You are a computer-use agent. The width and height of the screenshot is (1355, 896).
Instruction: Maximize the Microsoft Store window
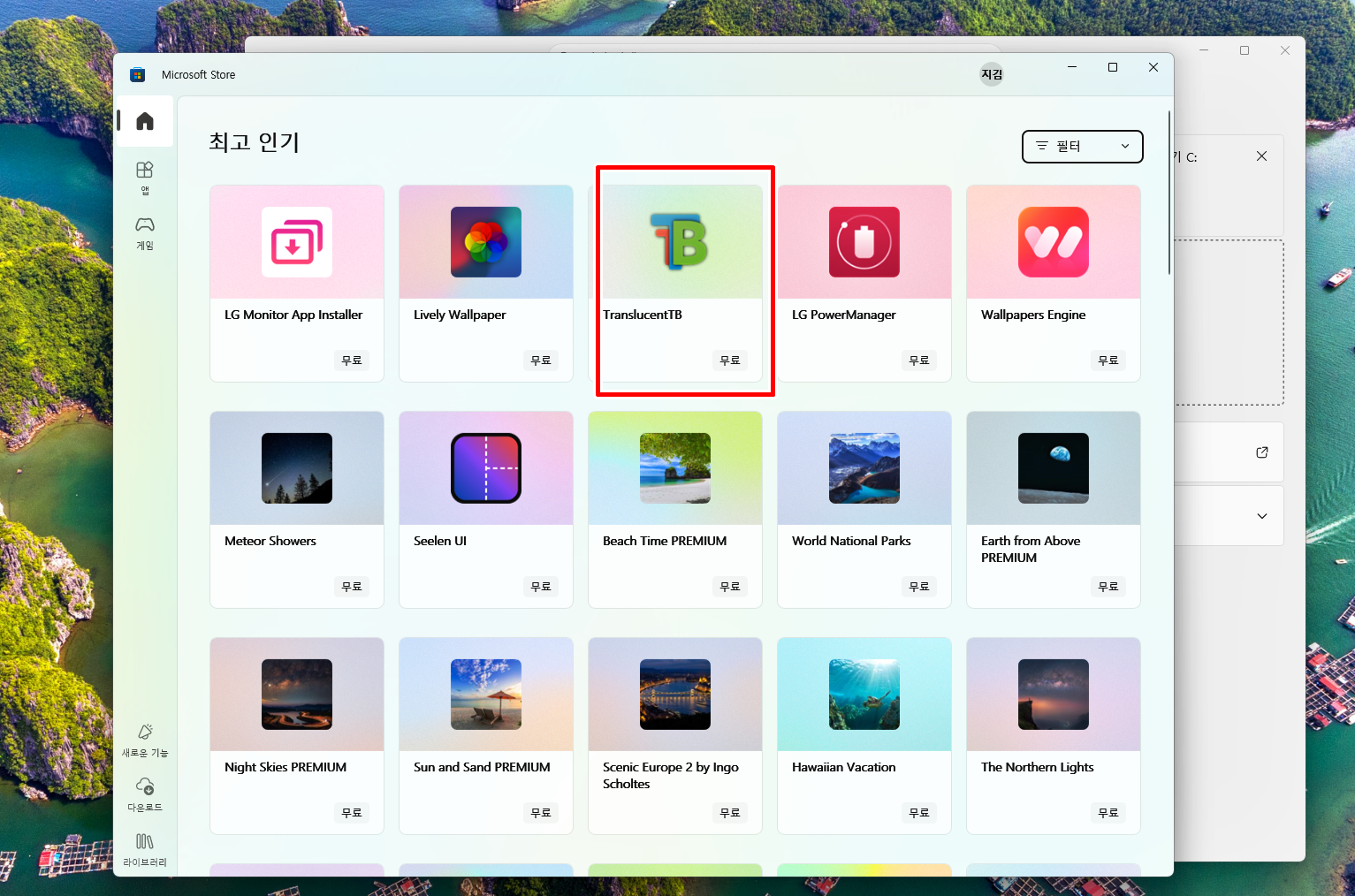point(1113,67)
